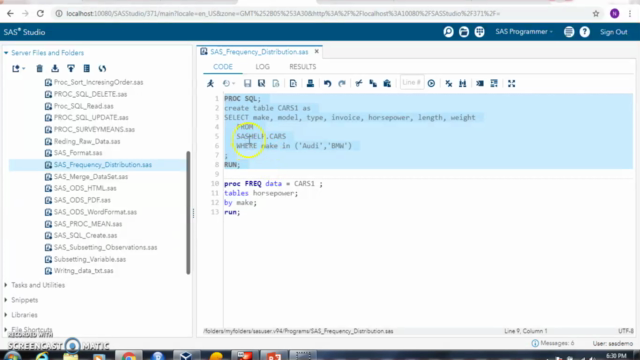Screen dimensions: 640x360
Task: Clear all code with the X icon
Action: (x=449, y=83)
